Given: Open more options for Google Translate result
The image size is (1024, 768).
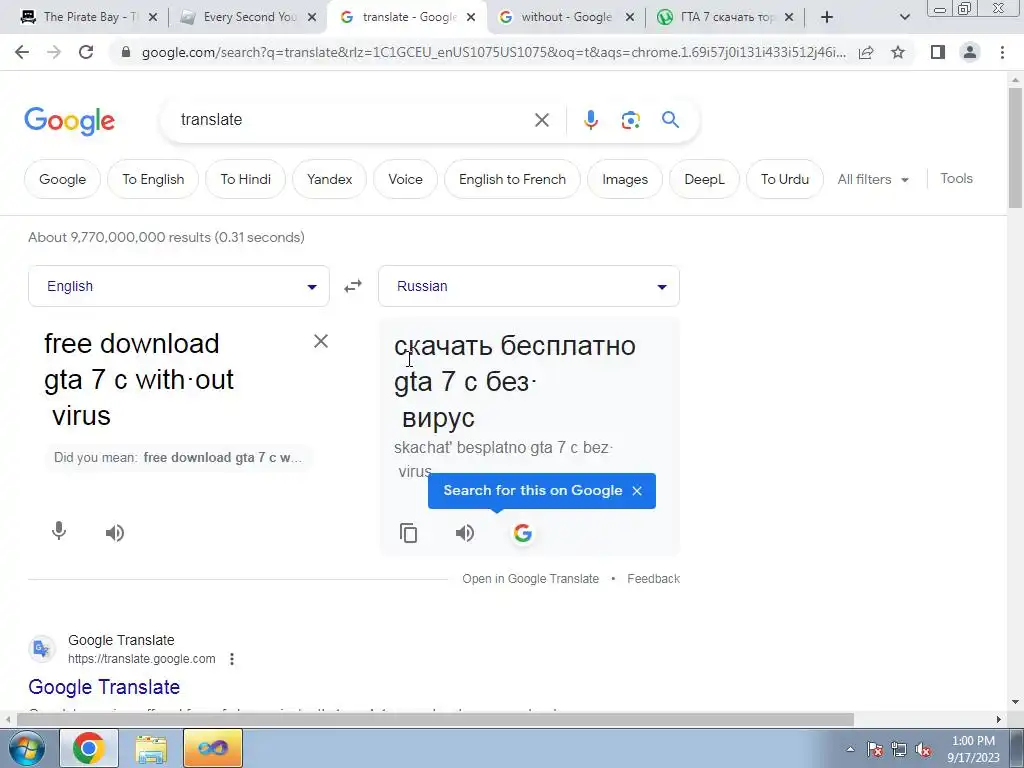Looking at the screenshot, I should pyautogui.click(x=232, y=659).
